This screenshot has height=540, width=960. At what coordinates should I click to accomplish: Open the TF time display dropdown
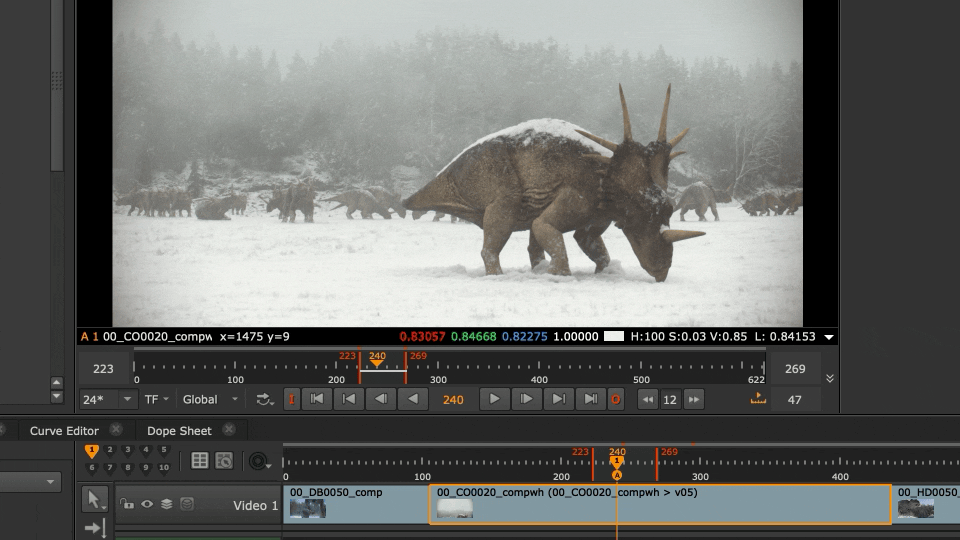pyautogui.click(x=157, y=399)
